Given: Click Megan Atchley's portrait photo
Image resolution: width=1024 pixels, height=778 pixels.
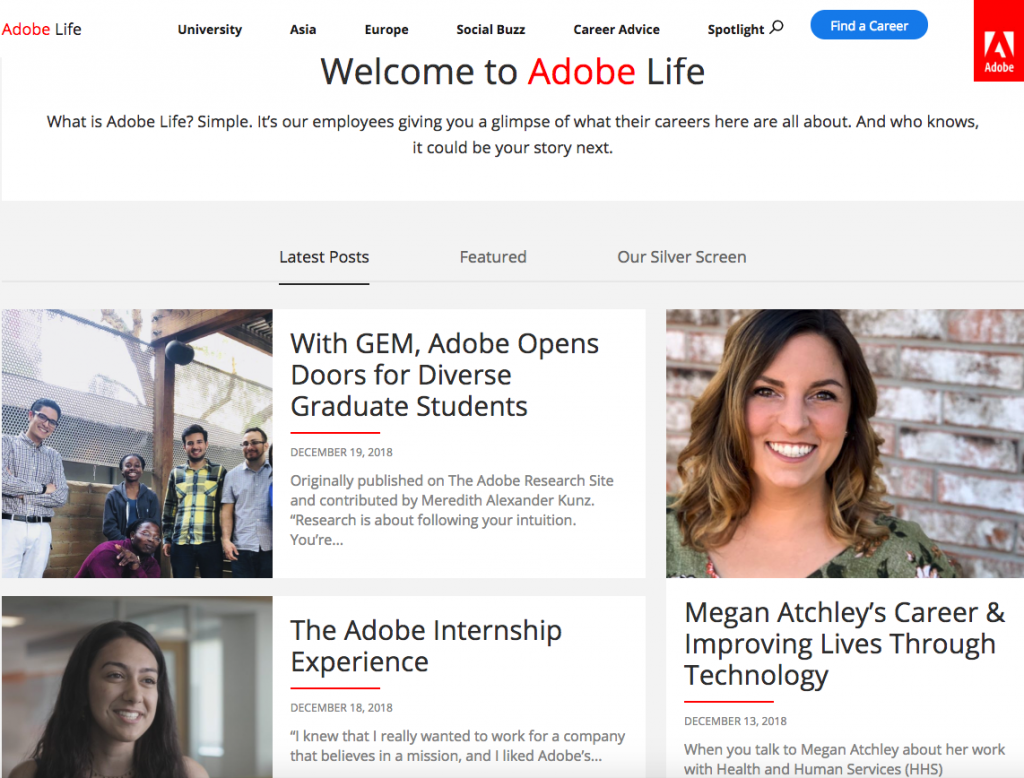Looking at the screenshot, I should [844, 443].
